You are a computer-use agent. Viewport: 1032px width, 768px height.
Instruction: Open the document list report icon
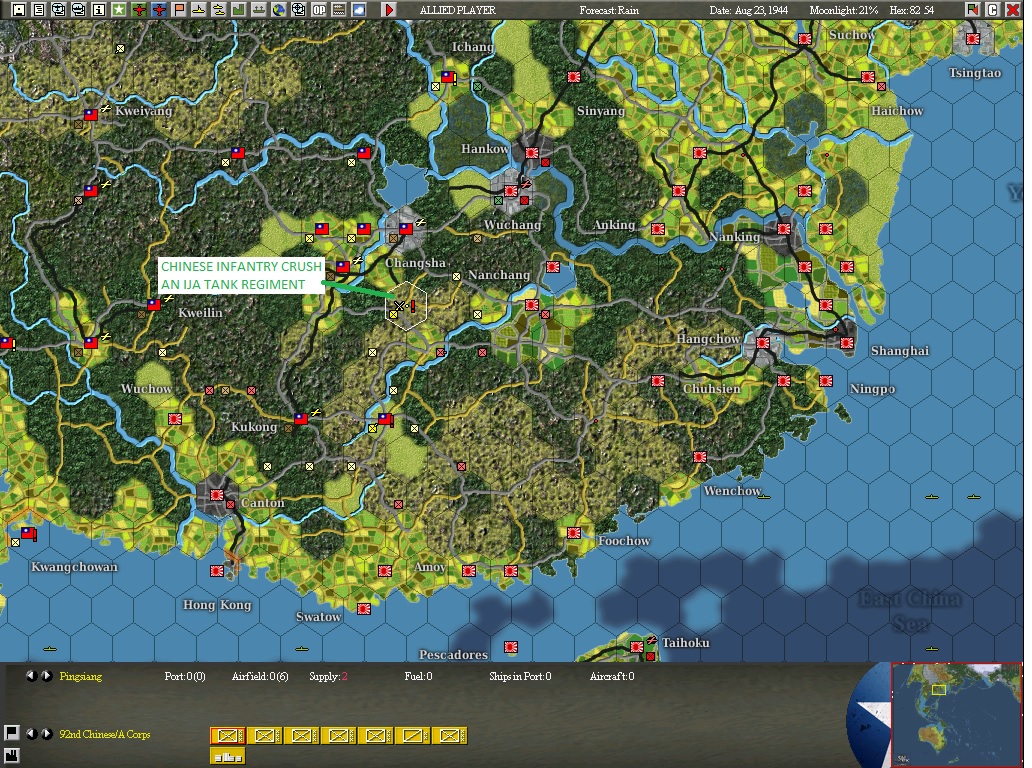click(39, 10)
